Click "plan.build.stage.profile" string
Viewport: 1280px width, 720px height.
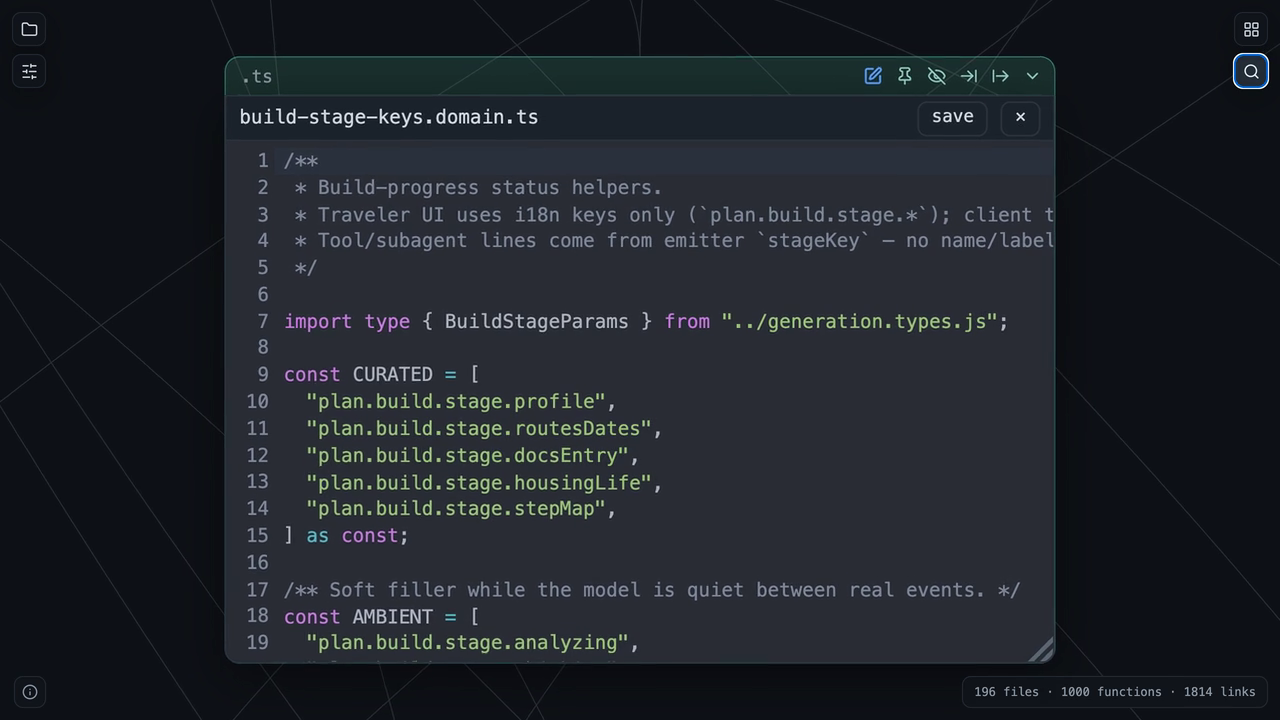[456, 402]
